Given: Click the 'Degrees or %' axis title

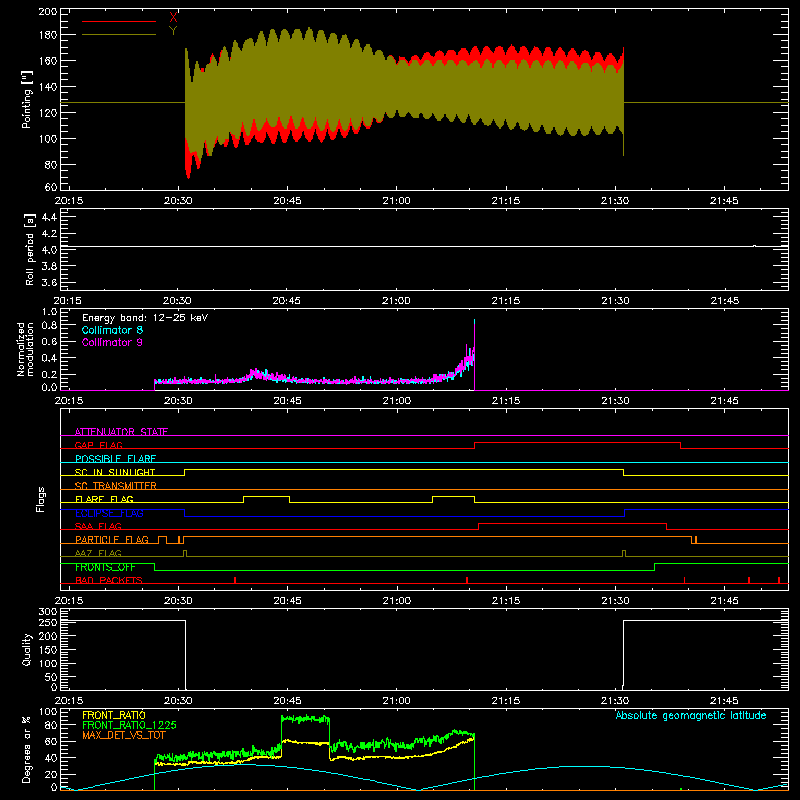Looking at the screenshot, I should tap(27, 750).
